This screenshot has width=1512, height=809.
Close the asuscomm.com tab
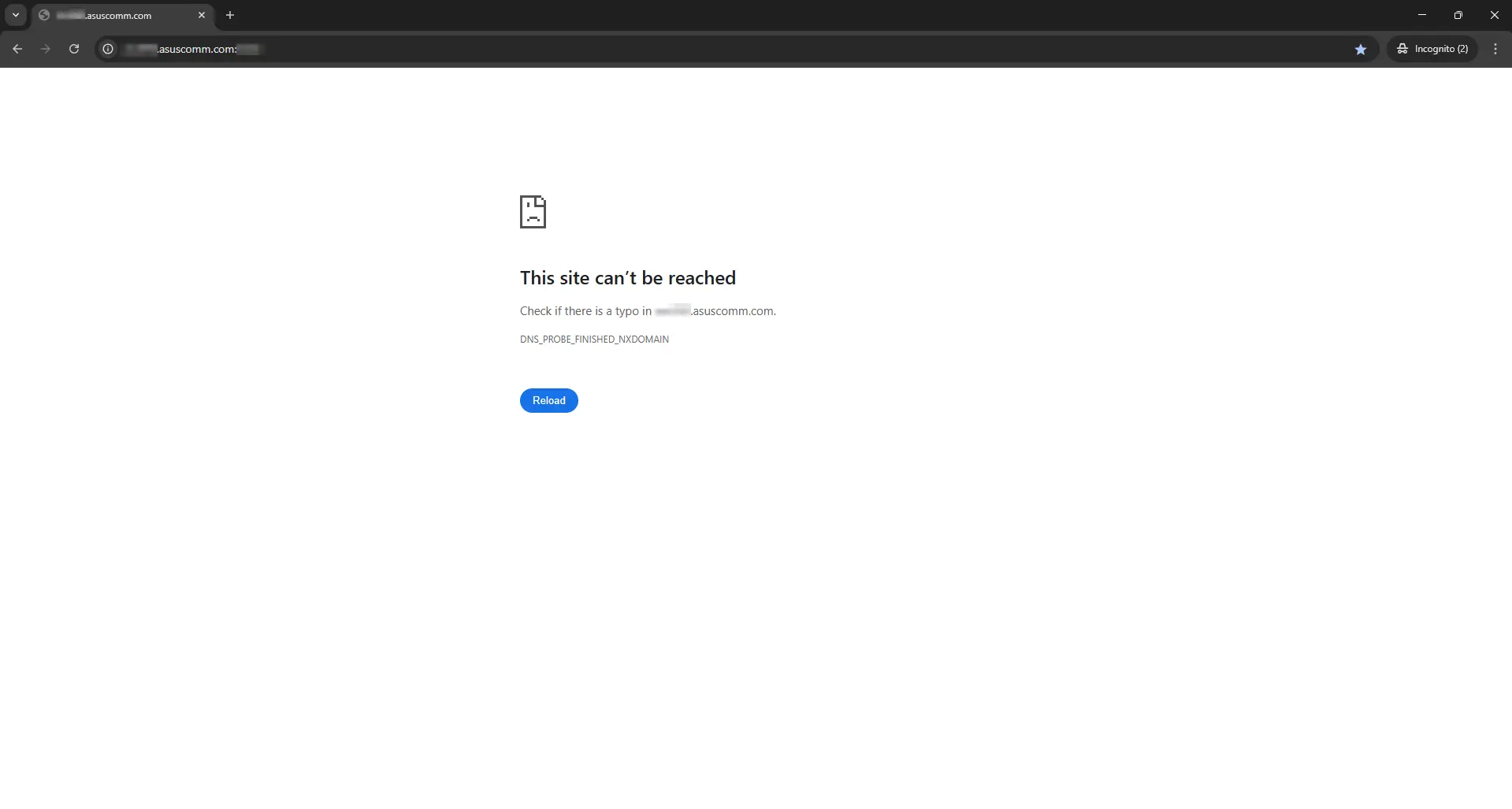202,15
